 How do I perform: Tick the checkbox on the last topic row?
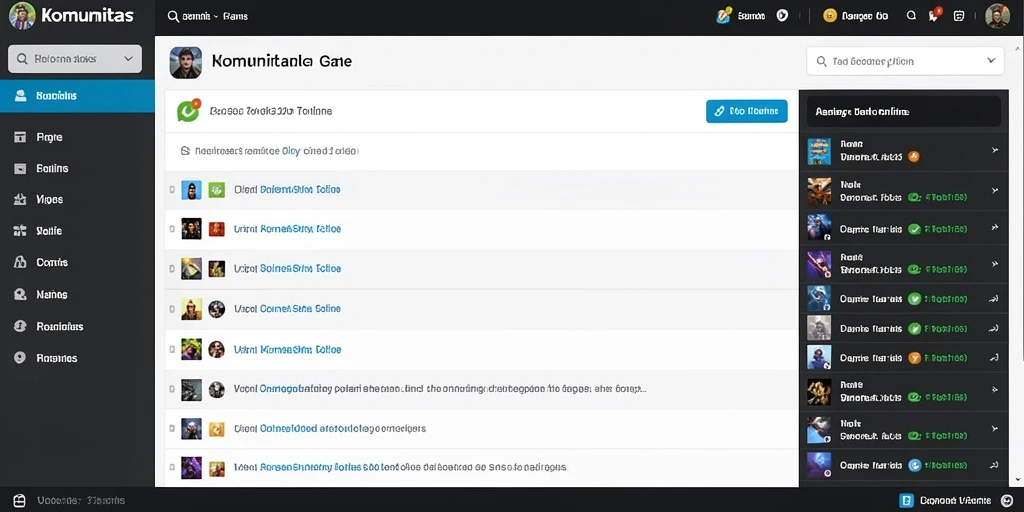172,468
